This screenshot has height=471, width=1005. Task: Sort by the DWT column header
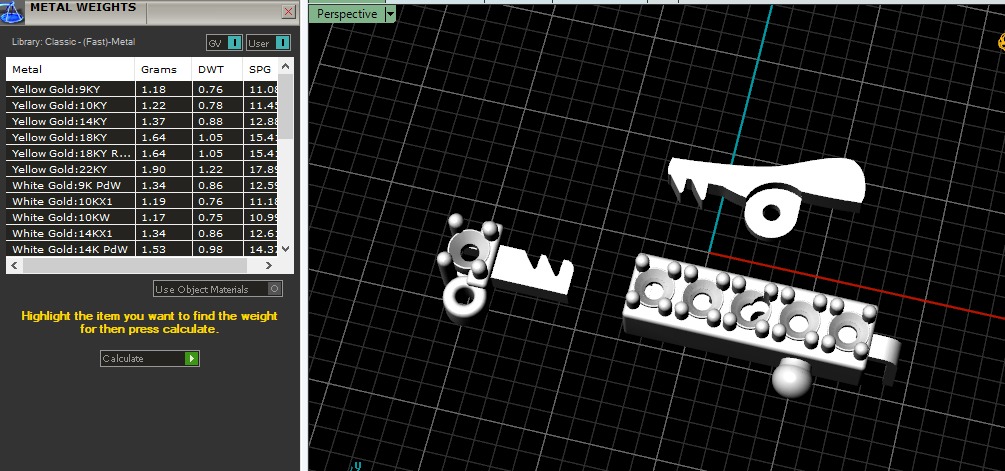click(217, 69)
